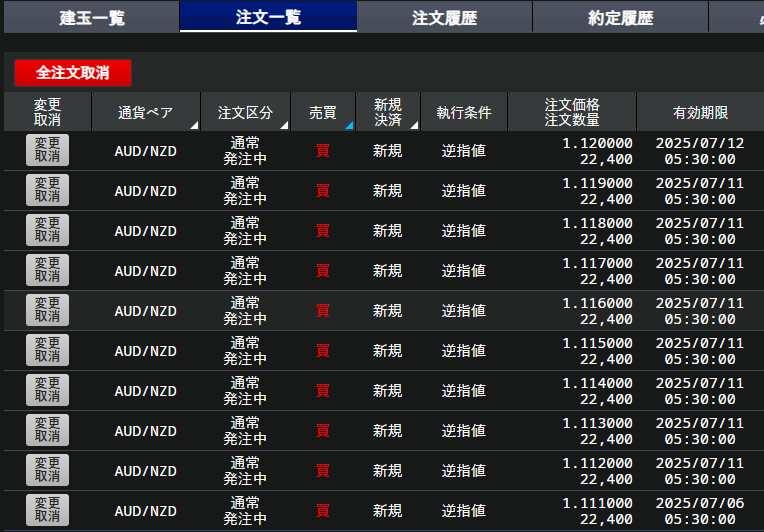Click AUD/NZD in the 1.120000 row

click(146, 151)
